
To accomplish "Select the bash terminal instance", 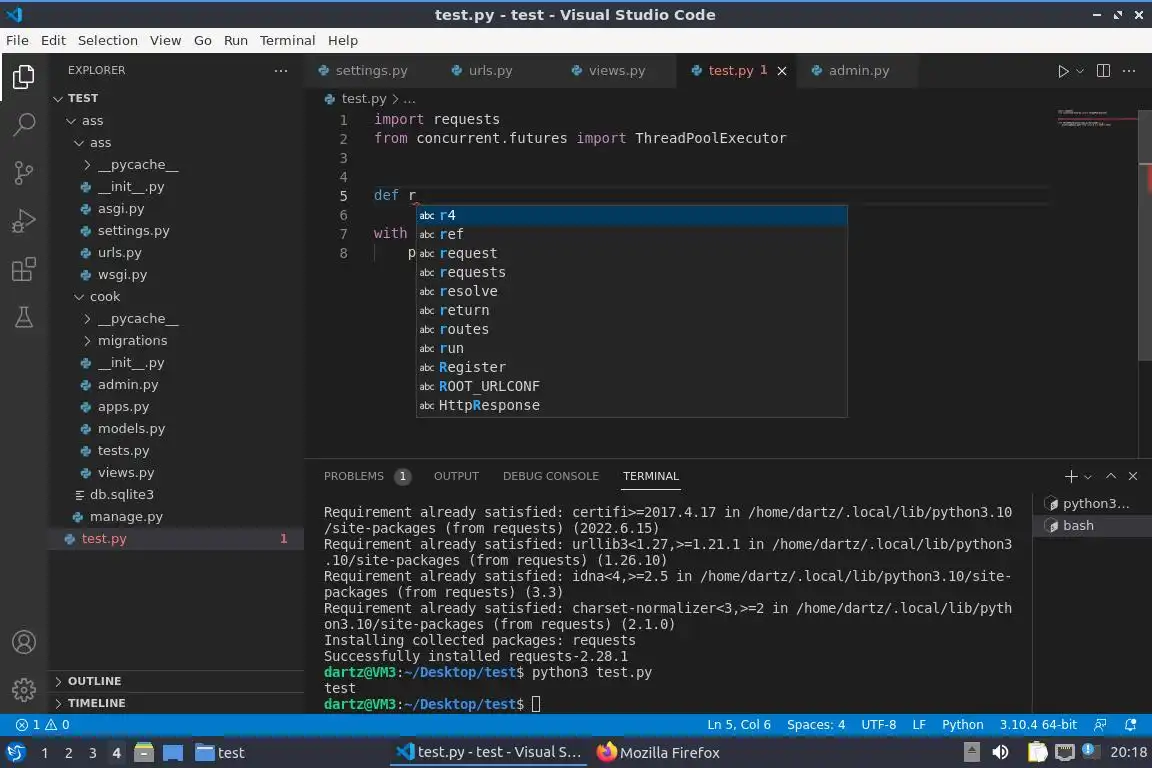I will click(x=1092, y=525).
